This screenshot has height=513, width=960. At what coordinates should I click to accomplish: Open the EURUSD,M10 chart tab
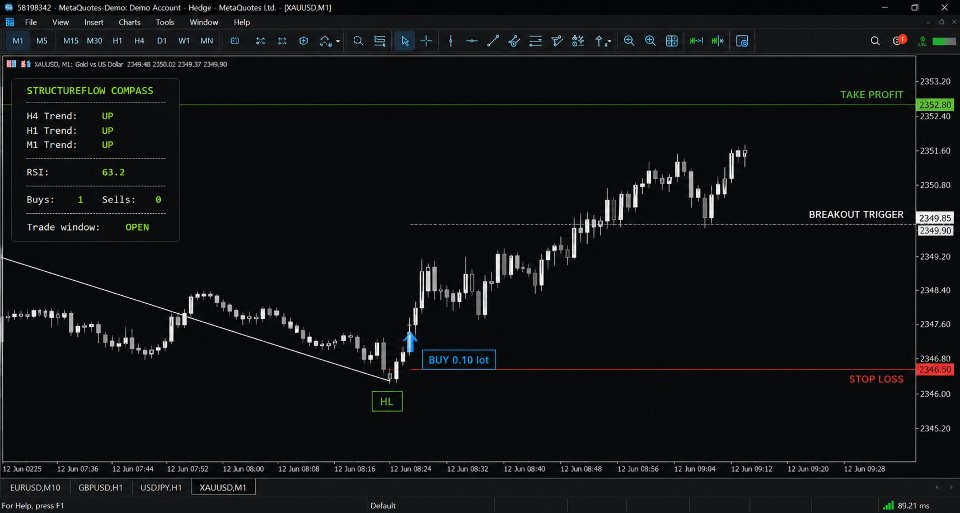click(x=35, y=488)
